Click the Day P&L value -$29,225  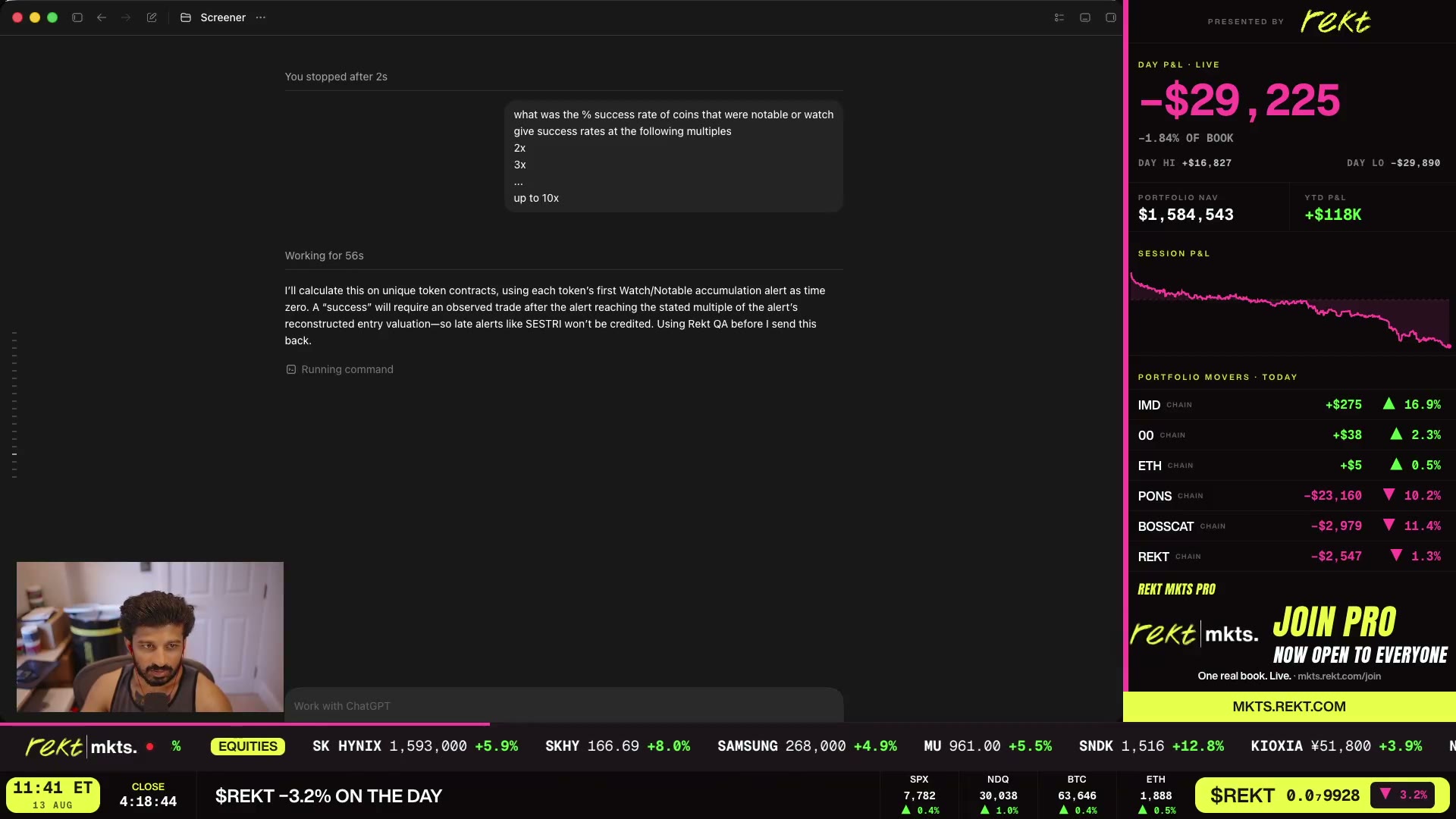coord(1239,100)
